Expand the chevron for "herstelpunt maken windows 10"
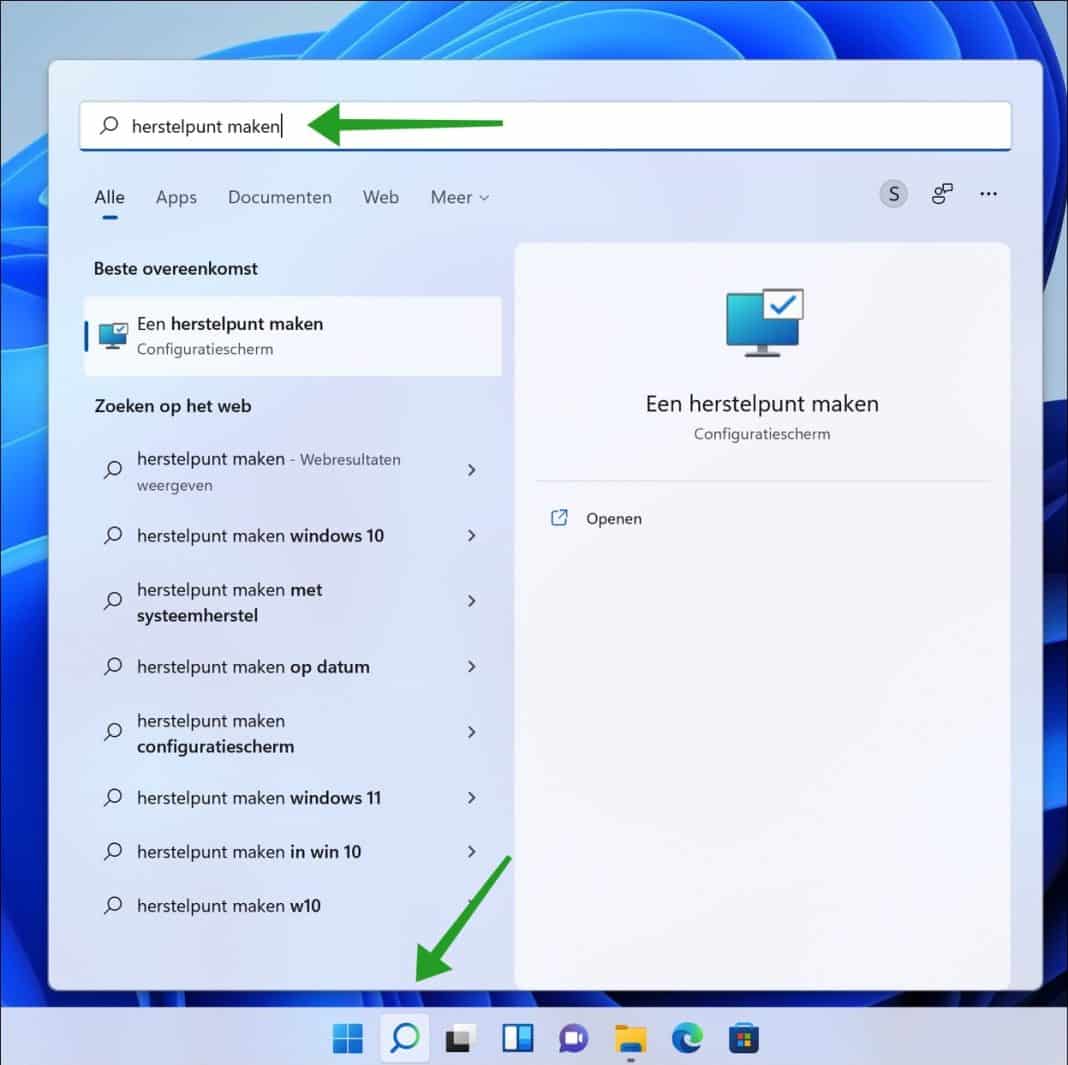Screen dimensions: 1068x1065 point(471,536)
